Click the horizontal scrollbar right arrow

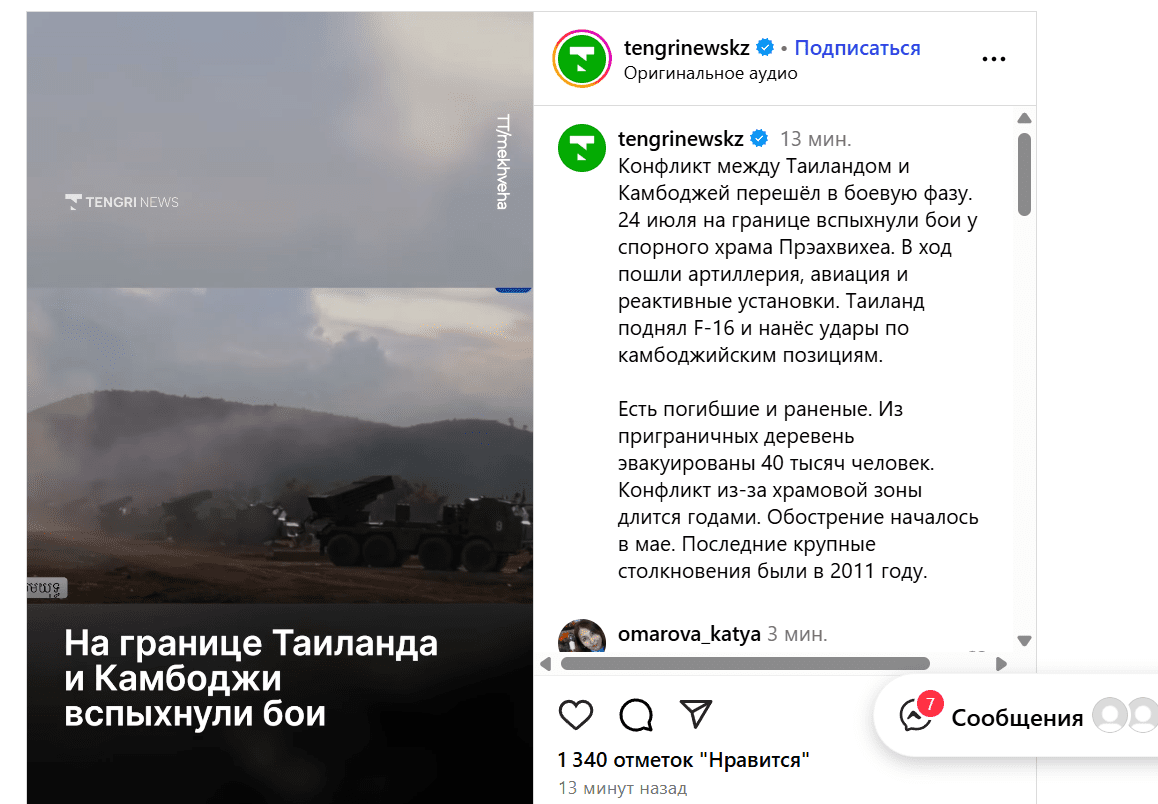(x=1001, y=664)
